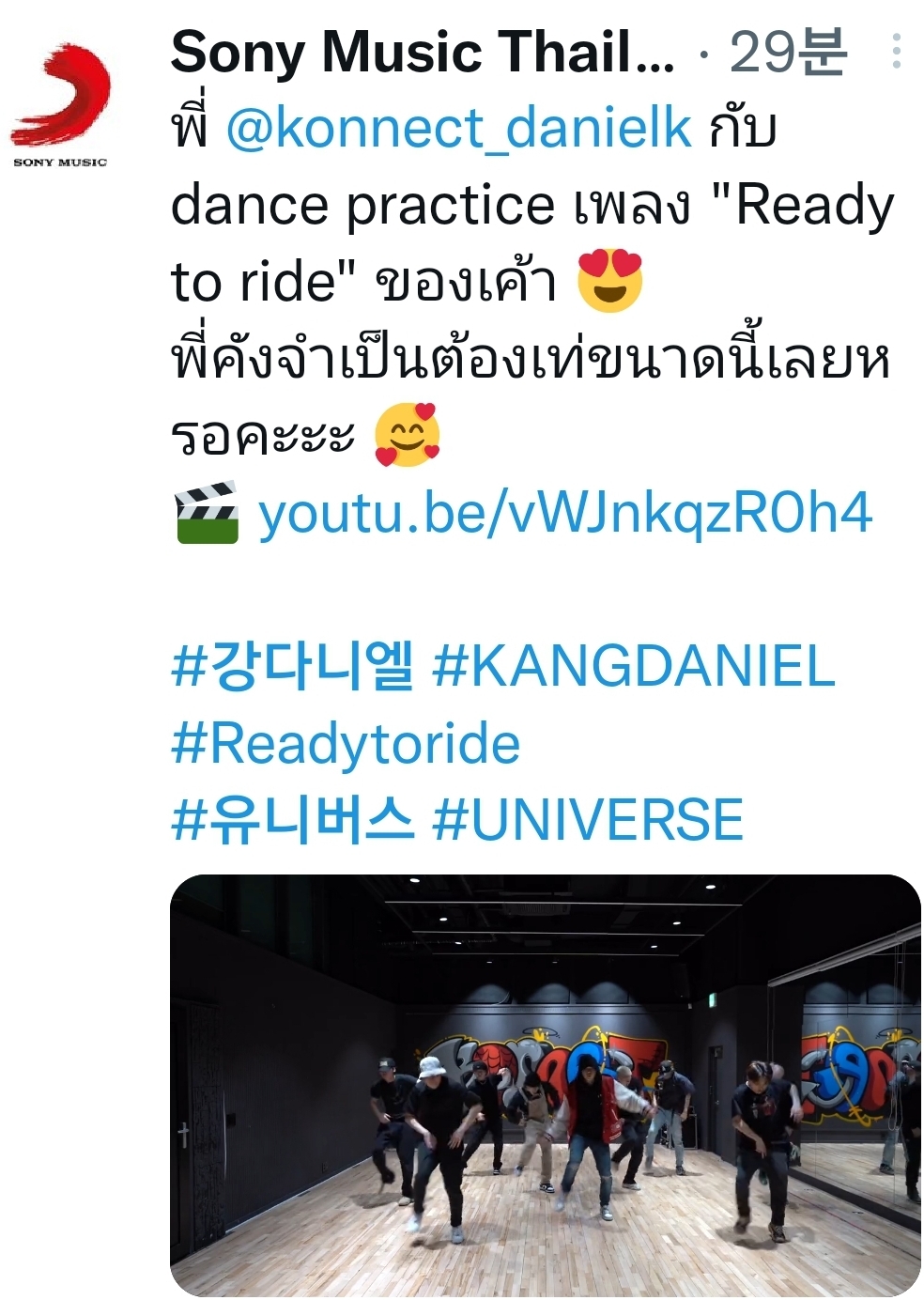
Task: Open the tweet's three-dot overflow menu
Action: pyautogui.click(x=896, y=52)
